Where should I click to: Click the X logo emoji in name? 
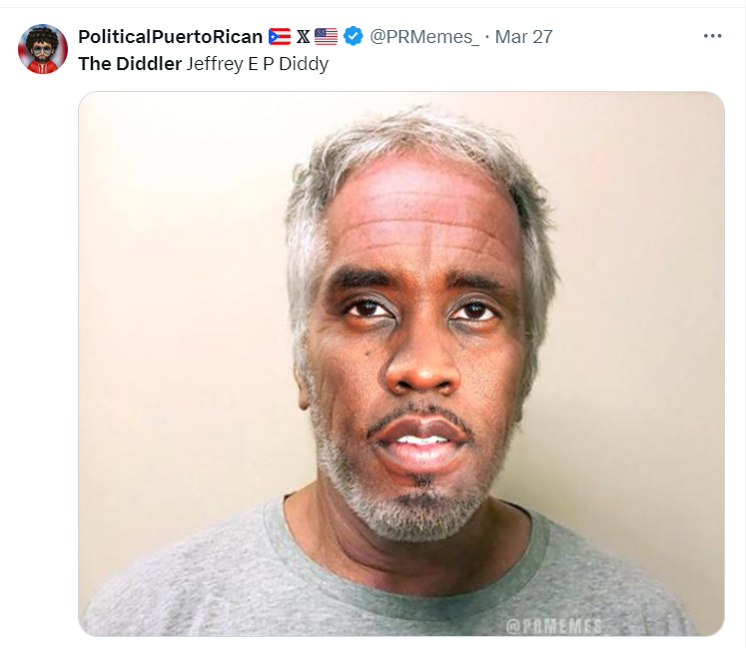[x=303, y=37]
